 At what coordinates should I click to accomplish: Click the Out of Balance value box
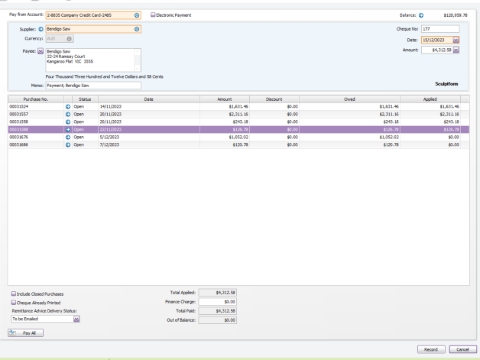pyautogui.click(x=218, y=320)
